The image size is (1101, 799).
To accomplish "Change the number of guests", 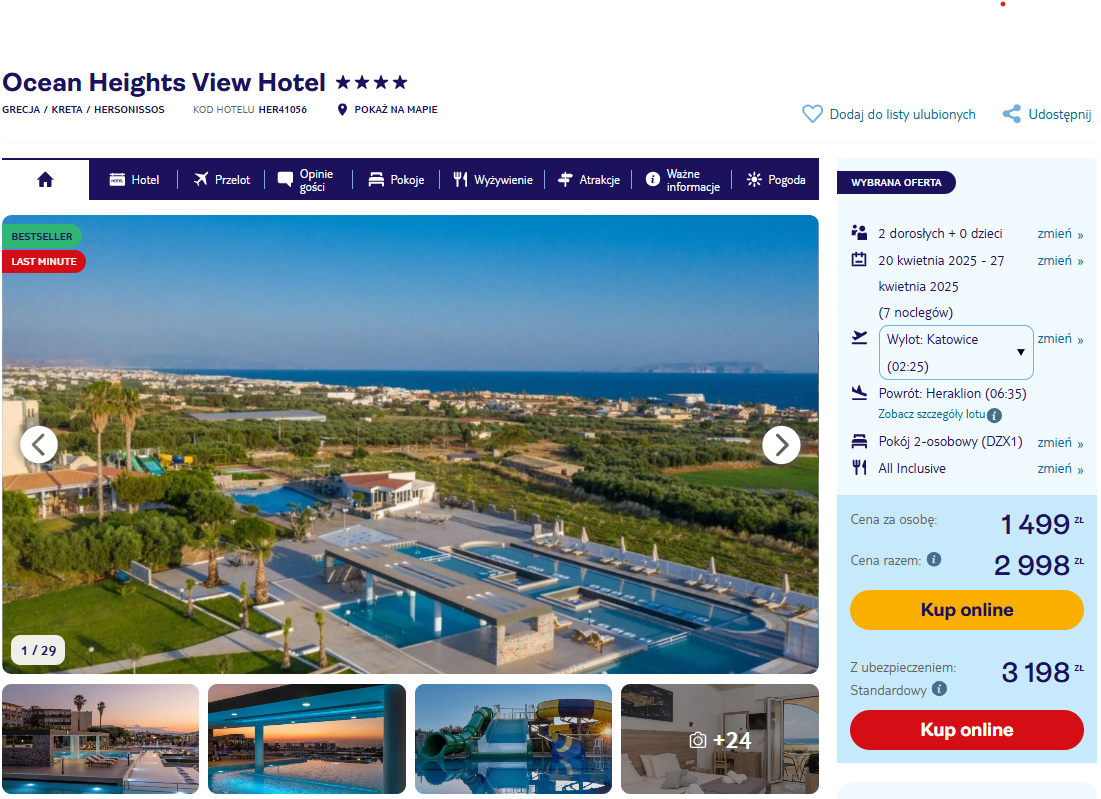I will [1060, 234].
